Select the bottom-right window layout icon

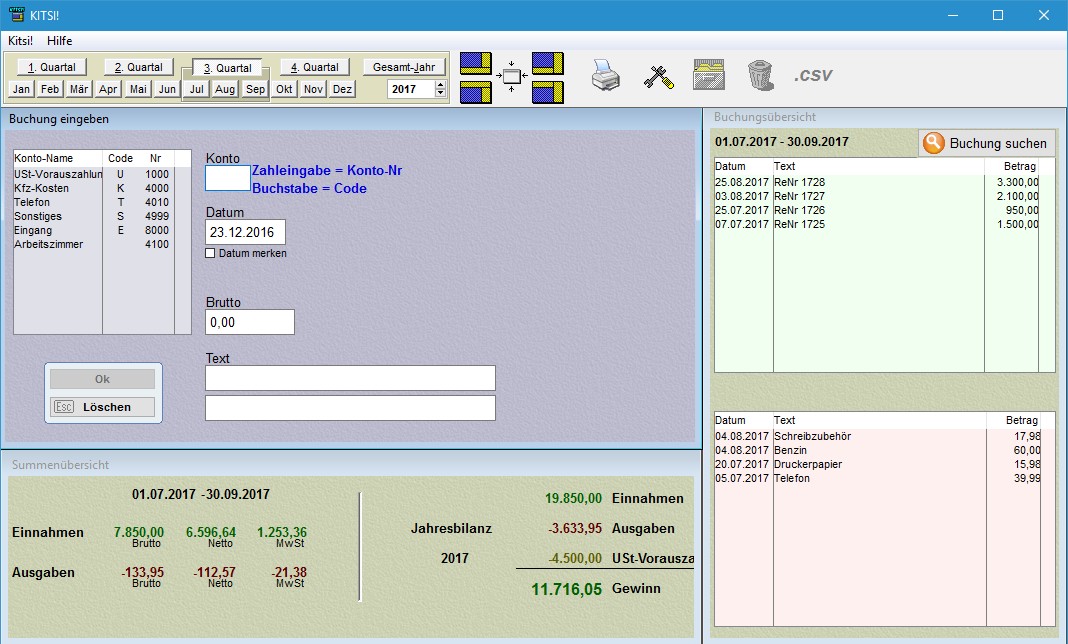coord(548,93)
